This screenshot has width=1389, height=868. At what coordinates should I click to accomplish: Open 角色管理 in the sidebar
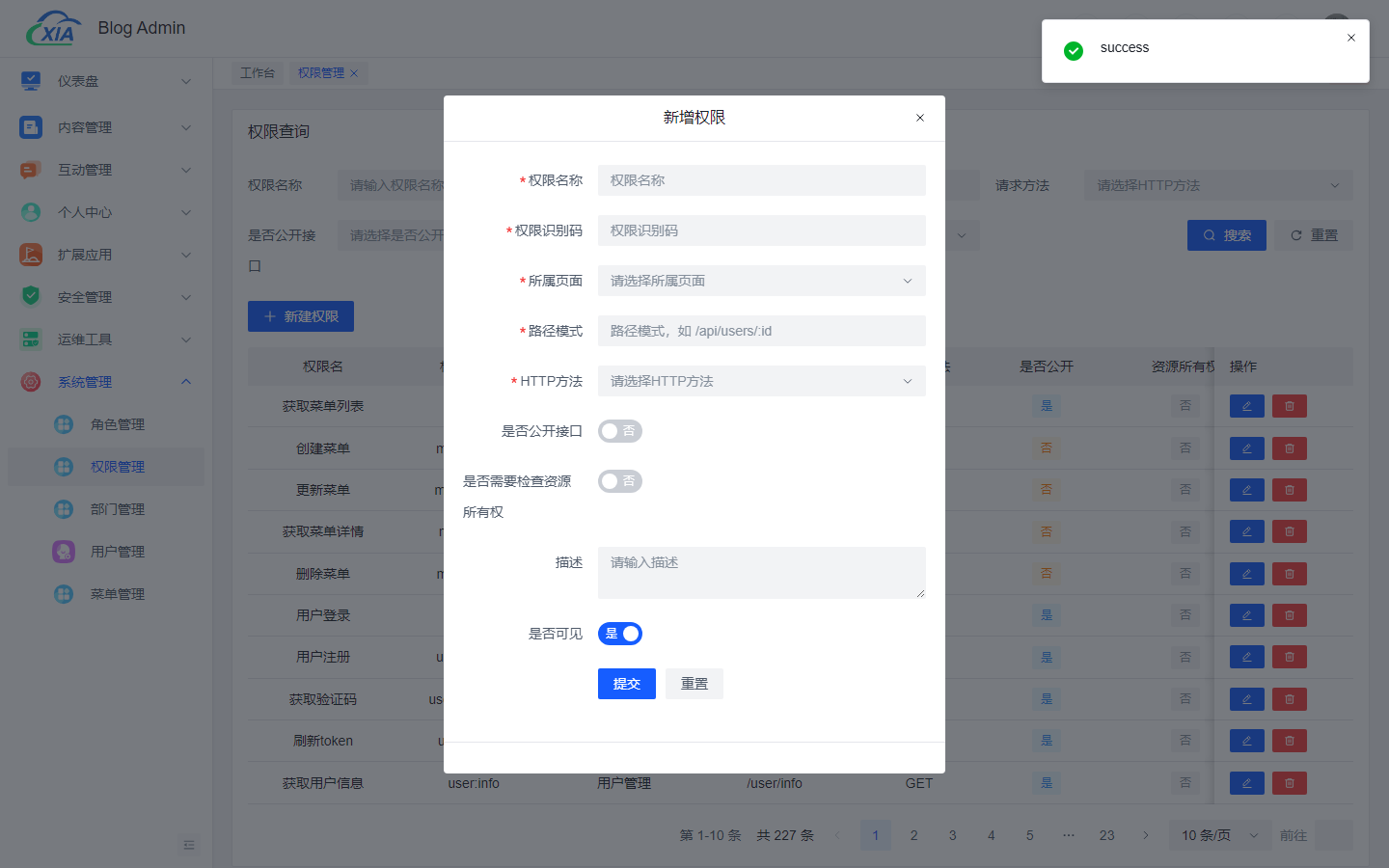[106, 424]
